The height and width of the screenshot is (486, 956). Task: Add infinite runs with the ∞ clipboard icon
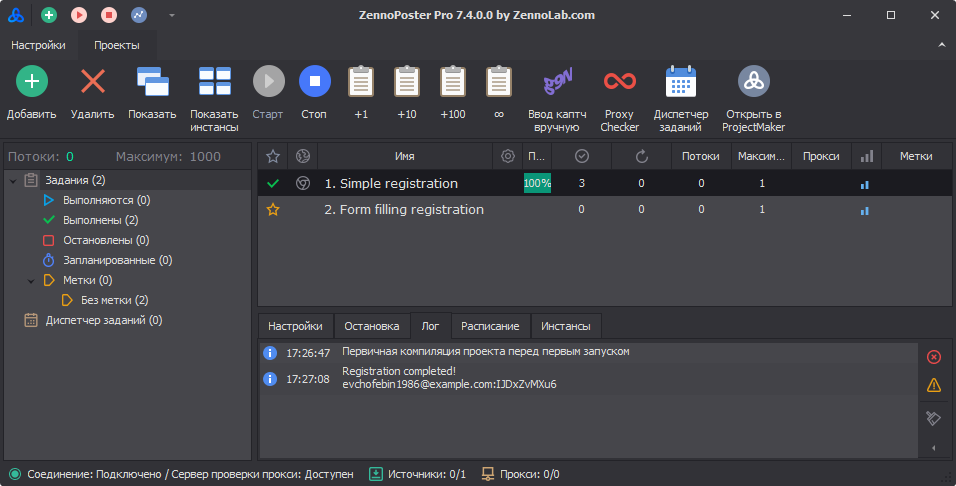click(498, 82)
